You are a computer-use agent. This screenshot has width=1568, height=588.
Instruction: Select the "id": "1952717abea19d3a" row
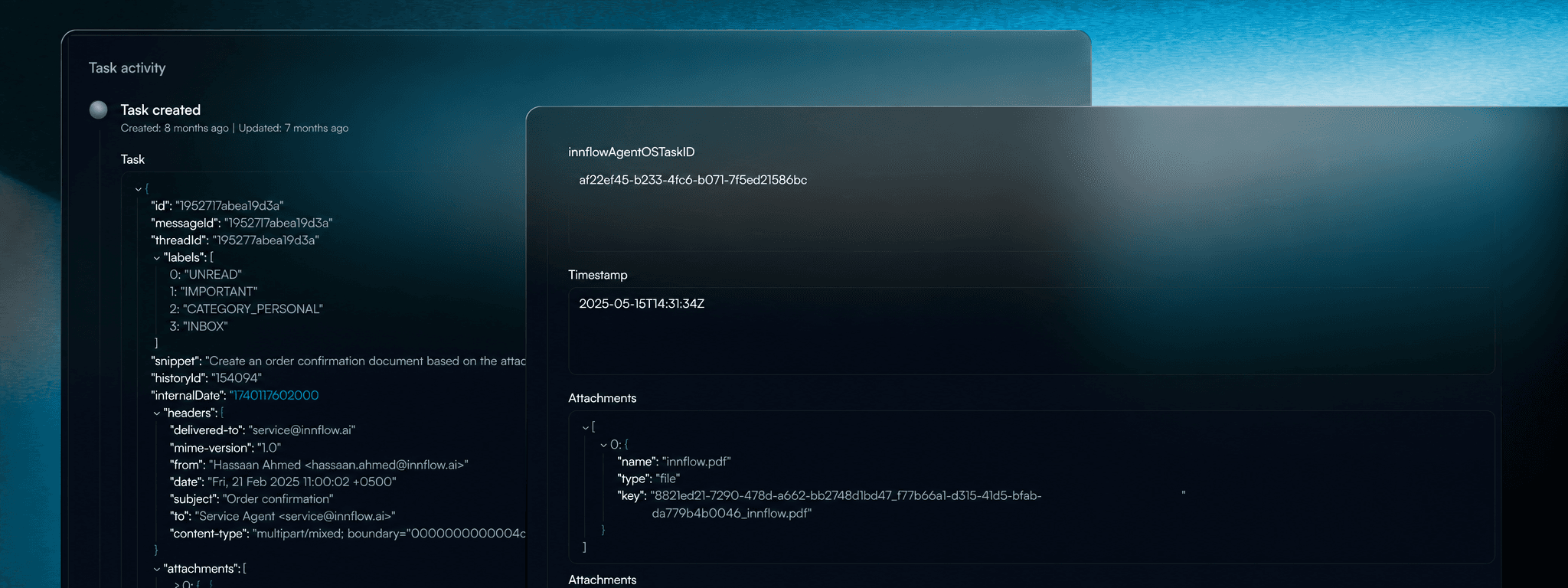pos(217,206)
